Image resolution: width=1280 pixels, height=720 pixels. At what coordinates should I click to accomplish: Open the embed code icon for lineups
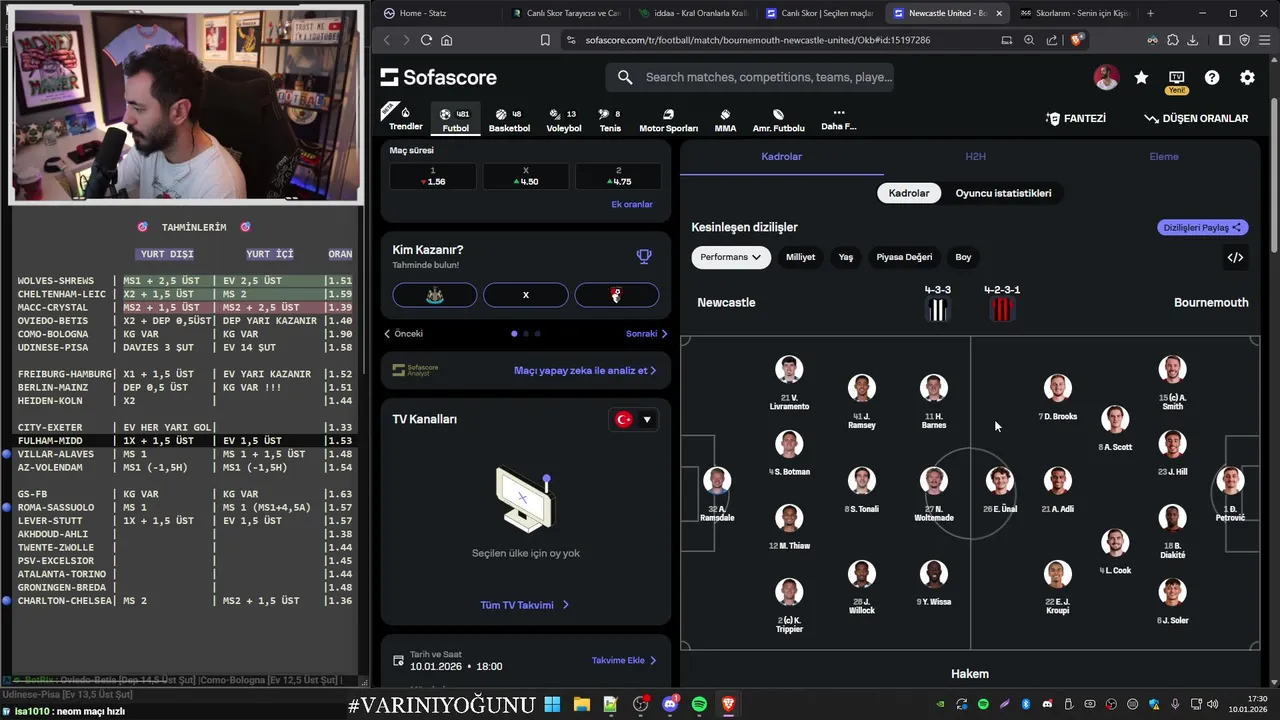[1235, 257]
